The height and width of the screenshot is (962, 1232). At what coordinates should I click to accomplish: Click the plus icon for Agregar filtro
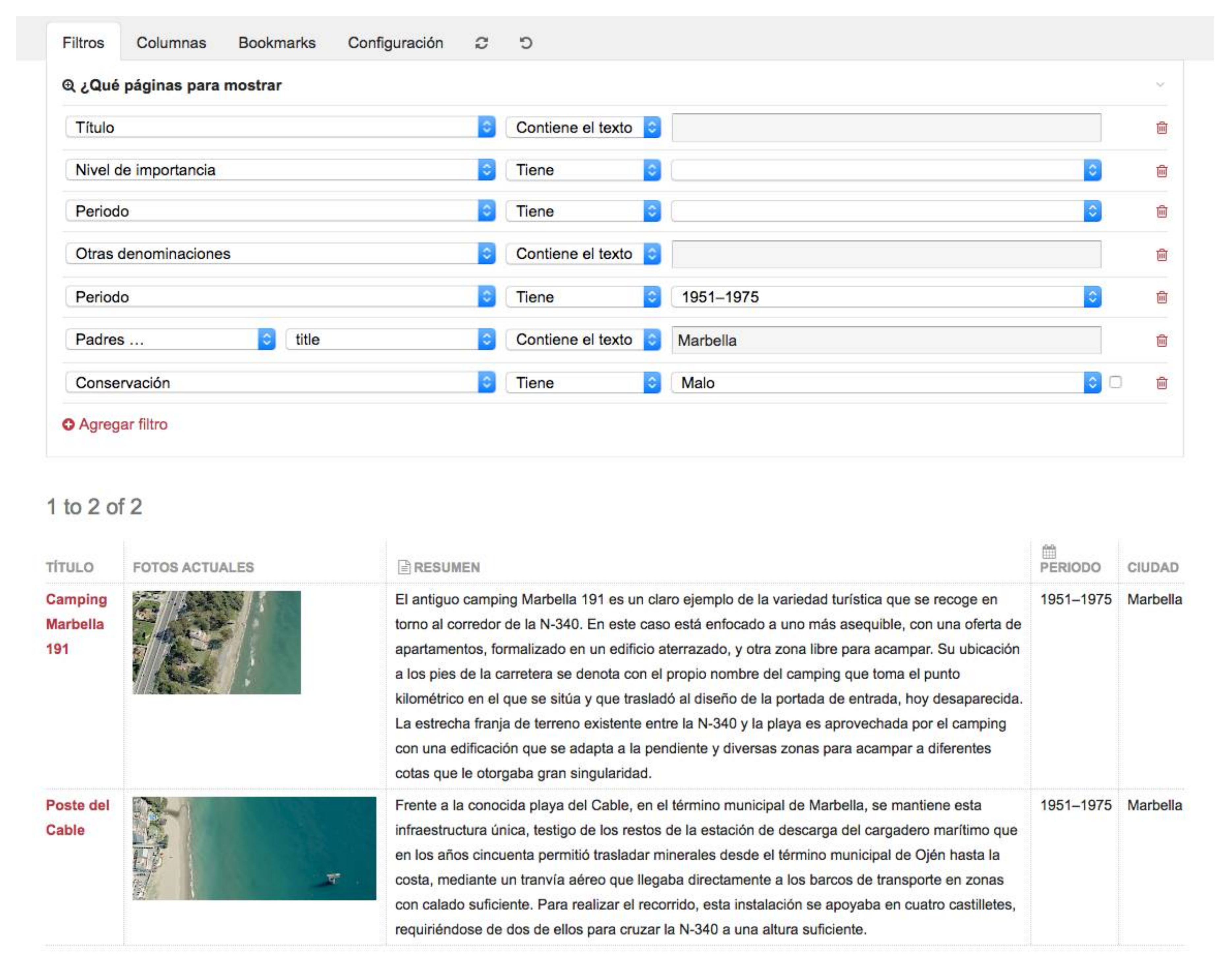point(68,424)
